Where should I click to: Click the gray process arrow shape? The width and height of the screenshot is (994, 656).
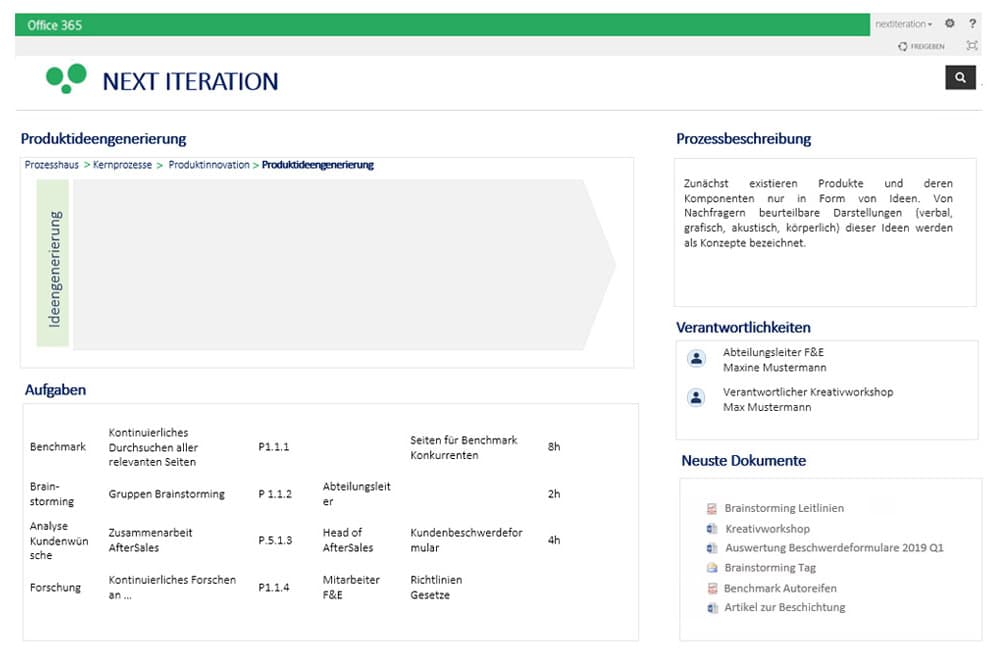point(342,264)
